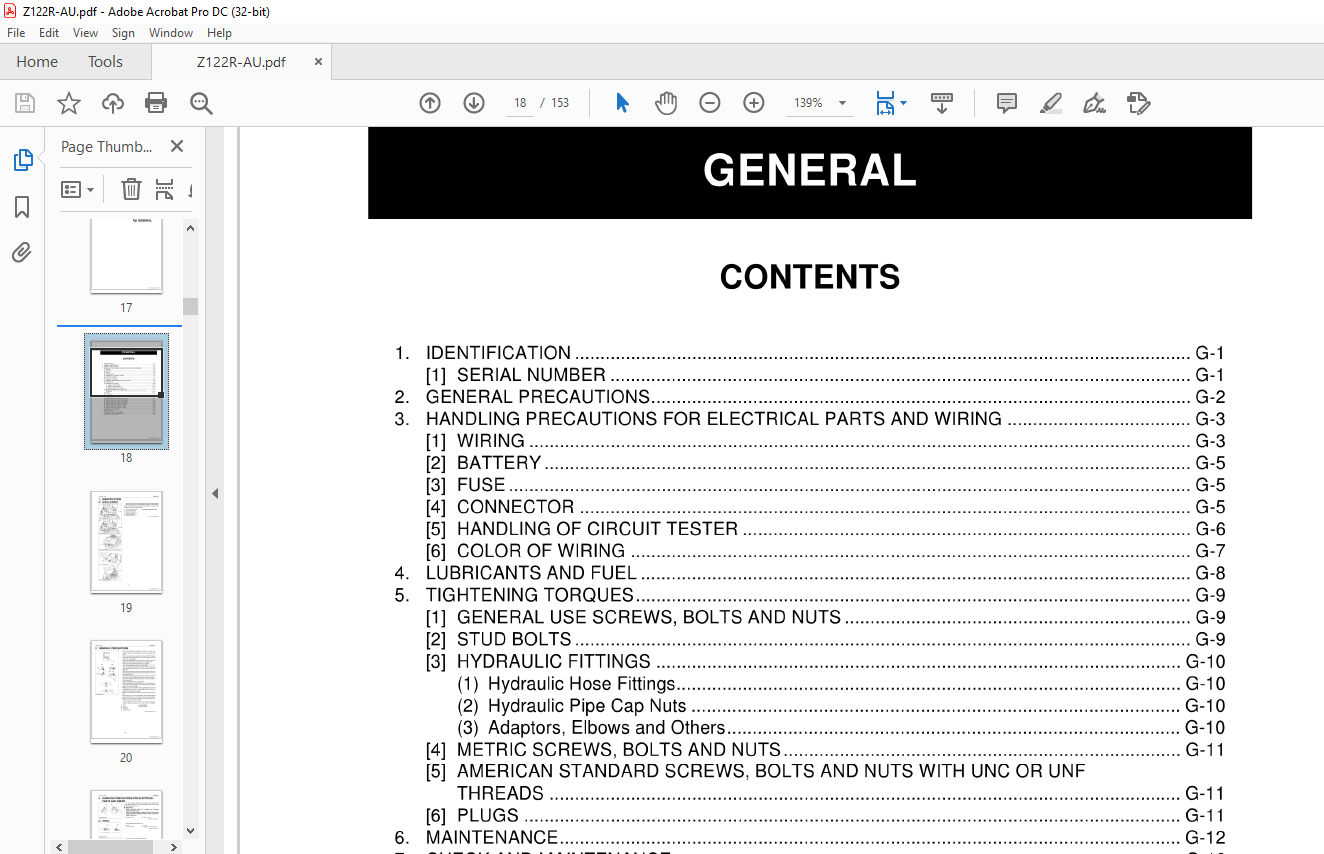Open the Sign menu
This screenshot has width=1324, height=854.
pos(123,33)
